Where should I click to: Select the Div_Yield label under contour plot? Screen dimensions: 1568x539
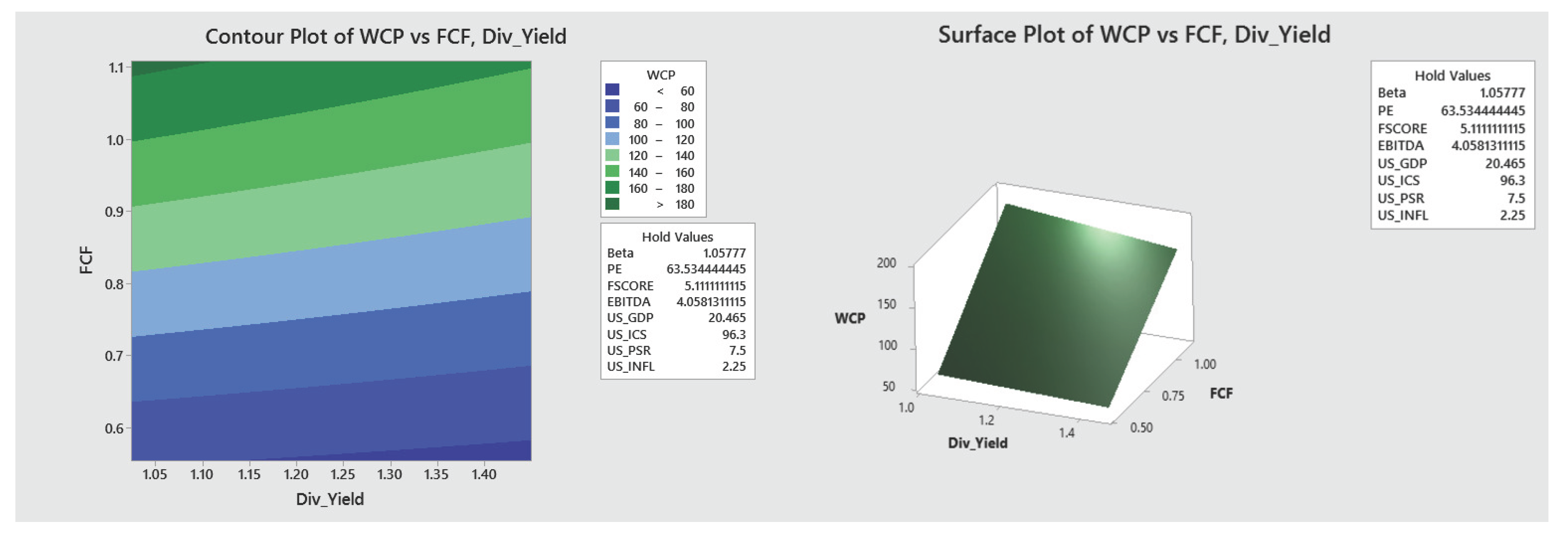(329, 500)
